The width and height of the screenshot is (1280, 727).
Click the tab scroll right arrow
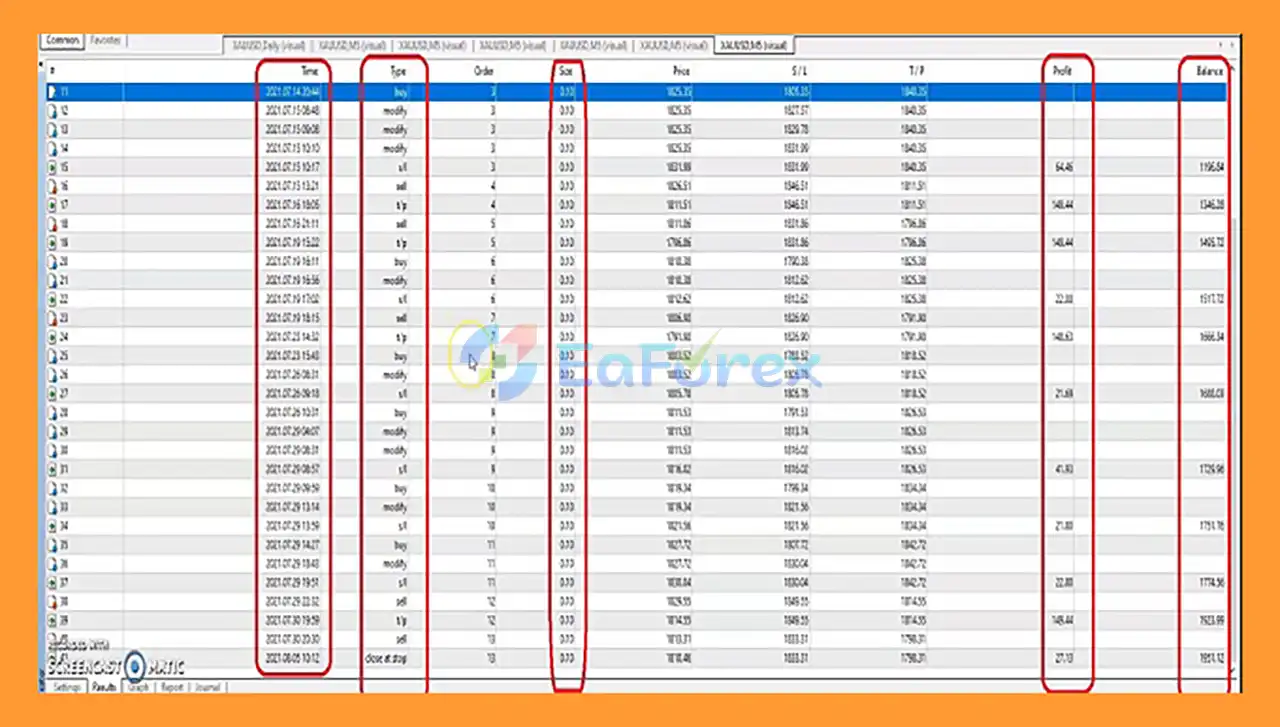point(1234,46)
